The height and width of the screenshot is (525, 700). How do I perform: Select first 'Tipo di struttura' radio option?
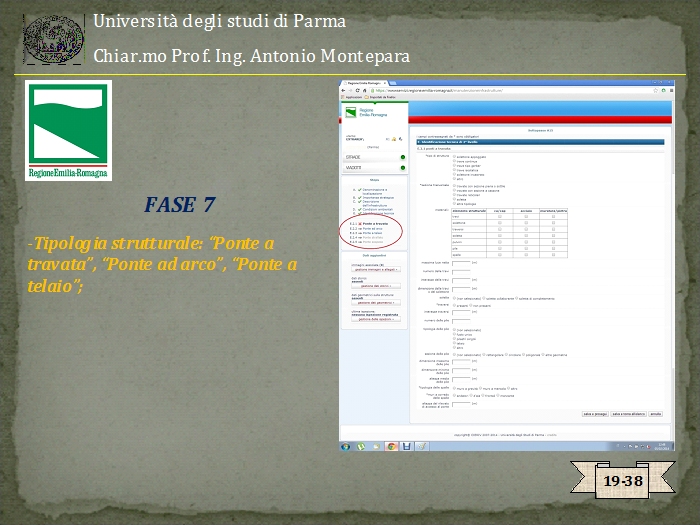(455, 156)
